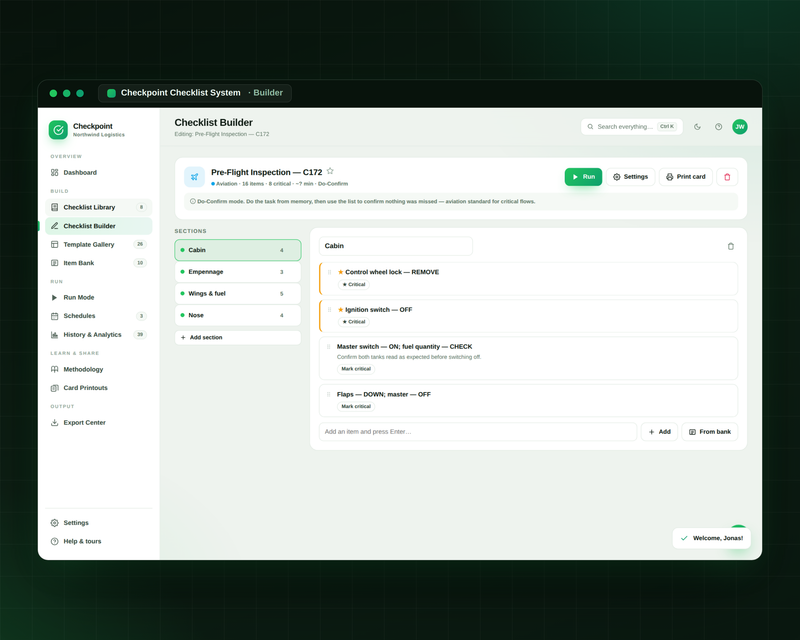Select the Nose section
This screenshot has height=640, width=800.
[x=238, y=315]
